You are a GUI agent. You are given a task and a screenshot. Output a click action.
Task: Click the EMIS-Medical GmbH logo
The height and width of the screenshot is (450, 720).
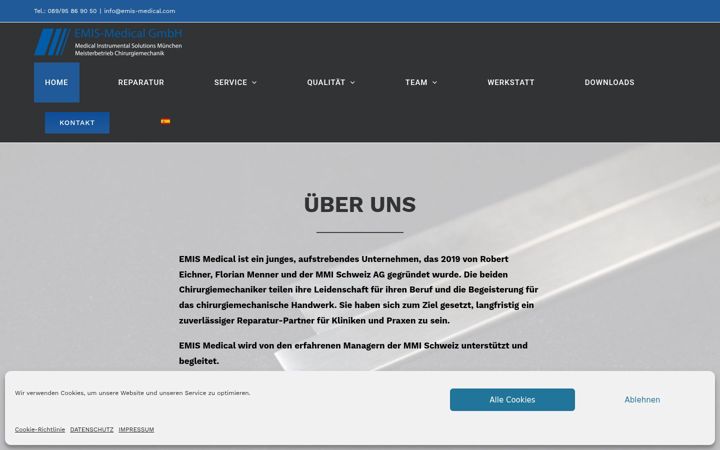point(108,42)
